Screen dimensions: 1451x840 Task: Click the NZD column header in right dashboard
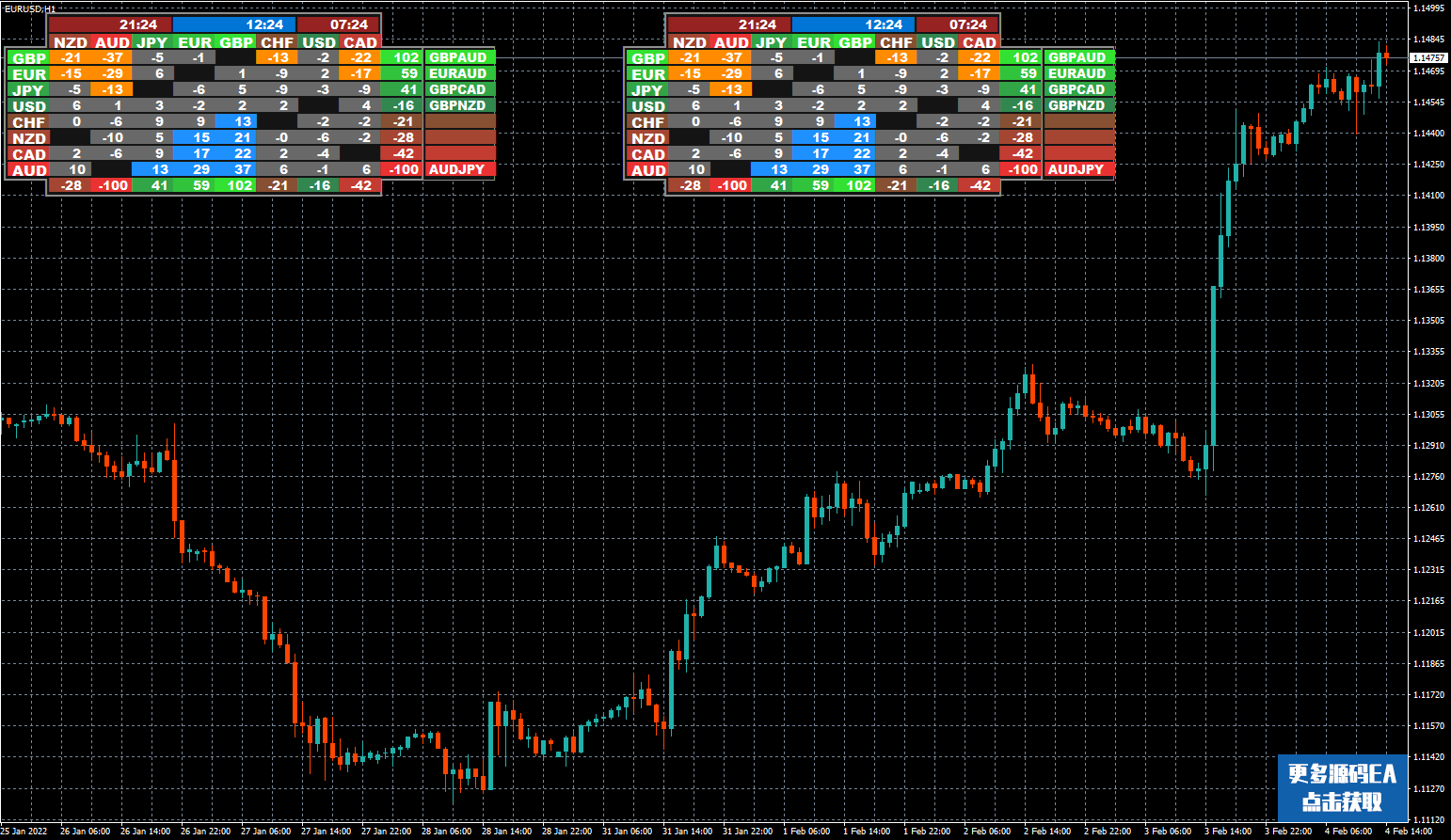click(x=689, y=42)
